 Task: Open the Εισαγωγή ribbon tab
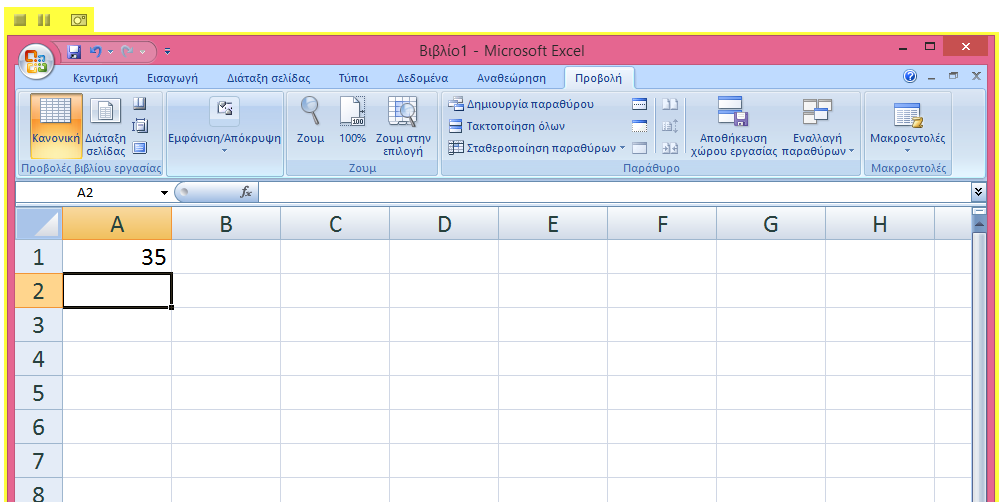(172, 79)
